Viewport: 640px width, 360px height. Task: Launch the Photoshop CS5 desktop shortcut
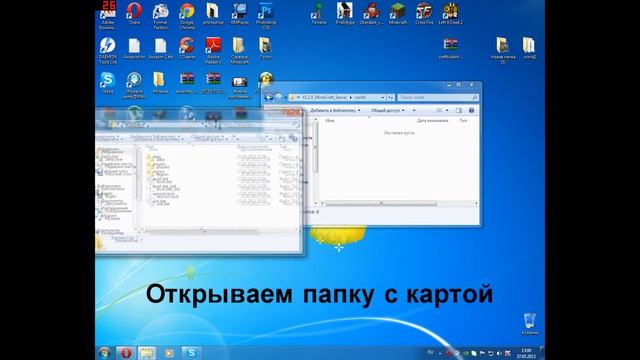click(x=266, y=16)
